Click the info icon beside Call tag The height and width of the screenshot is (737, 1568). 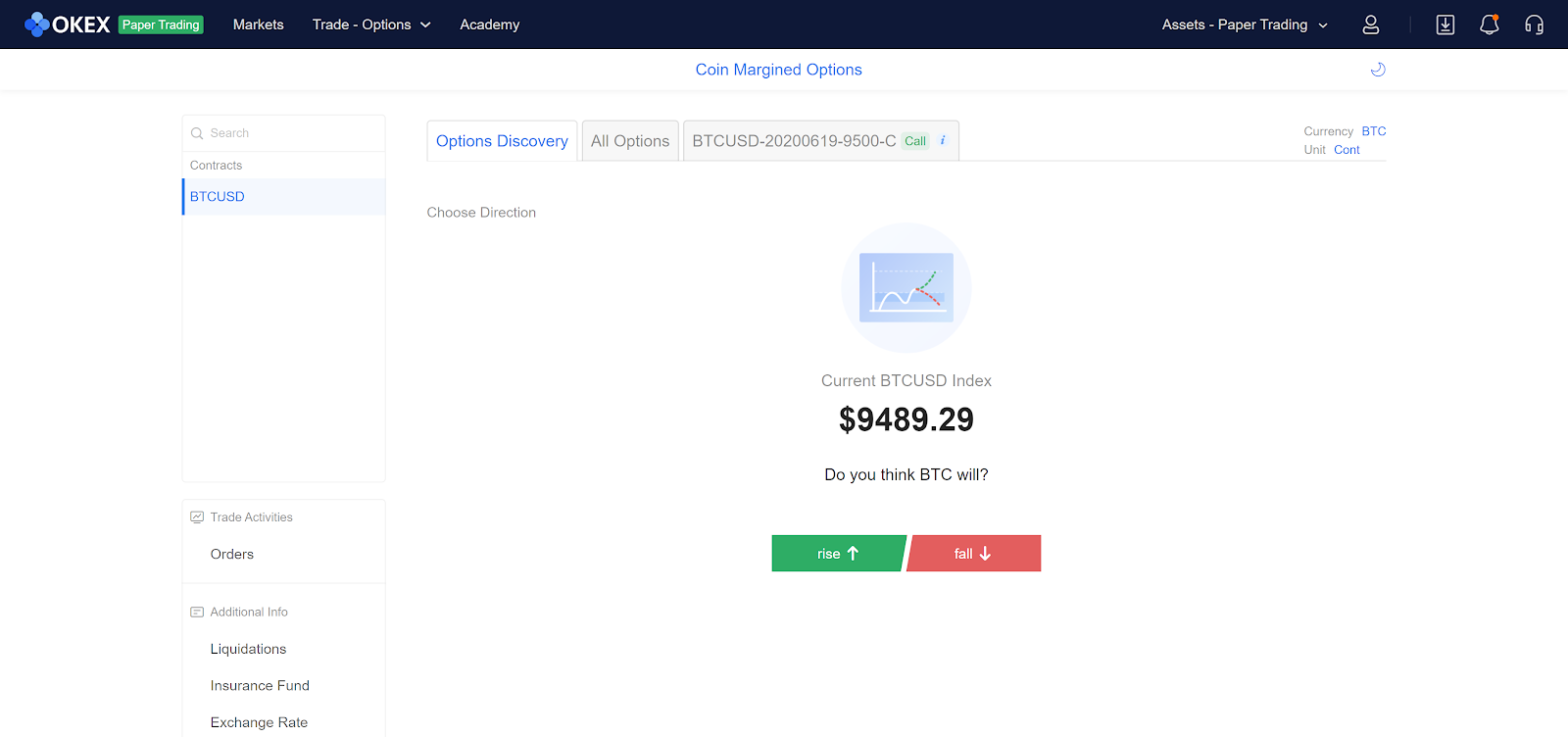coord(943,140)
